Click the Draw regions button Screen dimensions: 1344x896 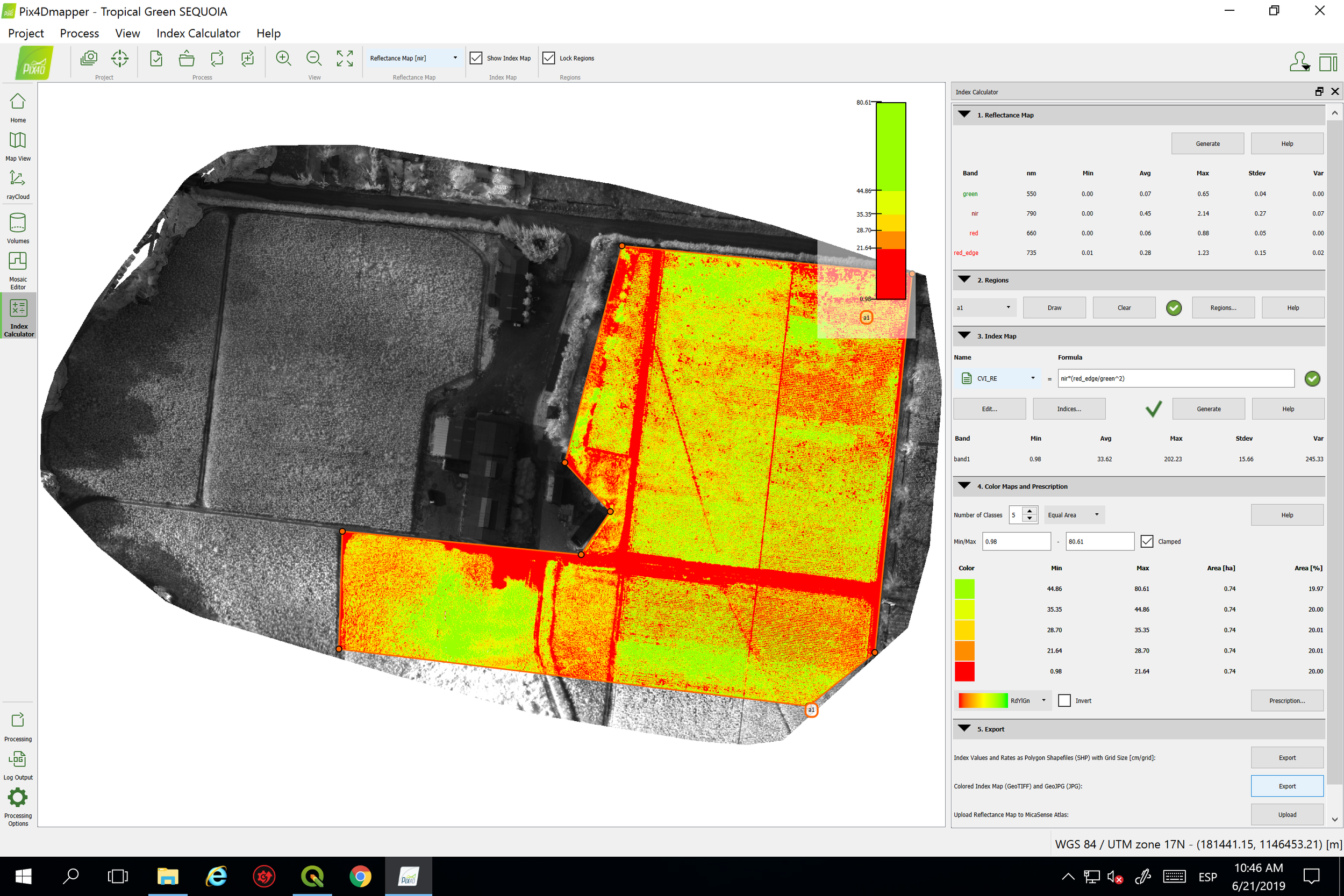point(1054,307)
